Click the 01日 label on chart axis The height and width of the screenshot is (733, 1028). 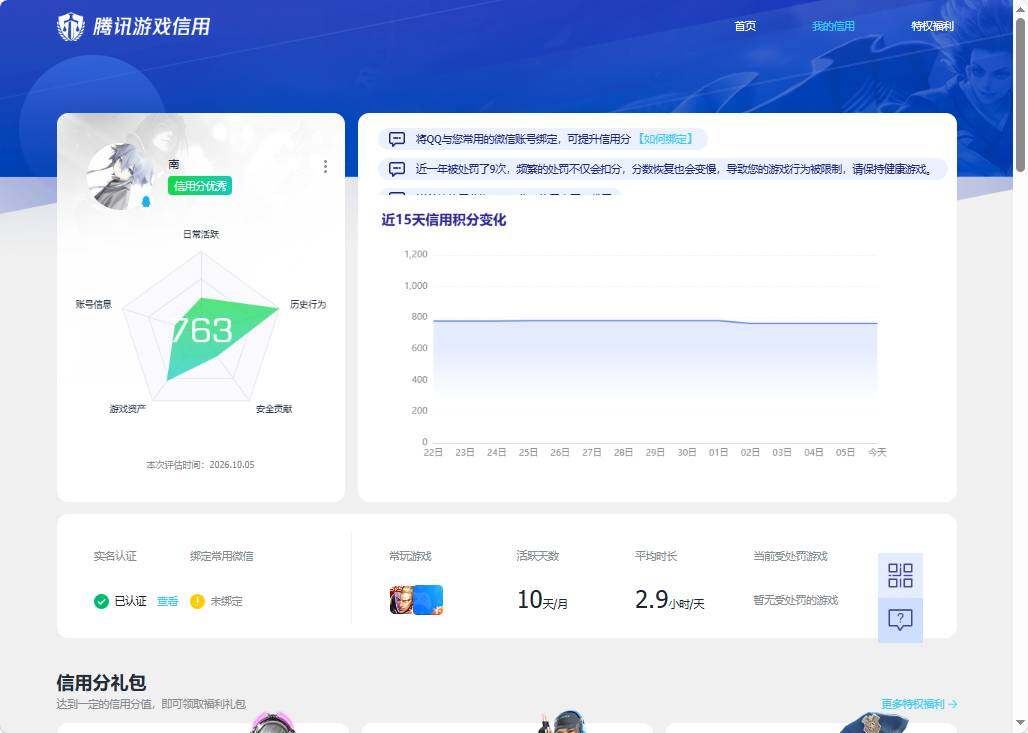pos(719,452)
